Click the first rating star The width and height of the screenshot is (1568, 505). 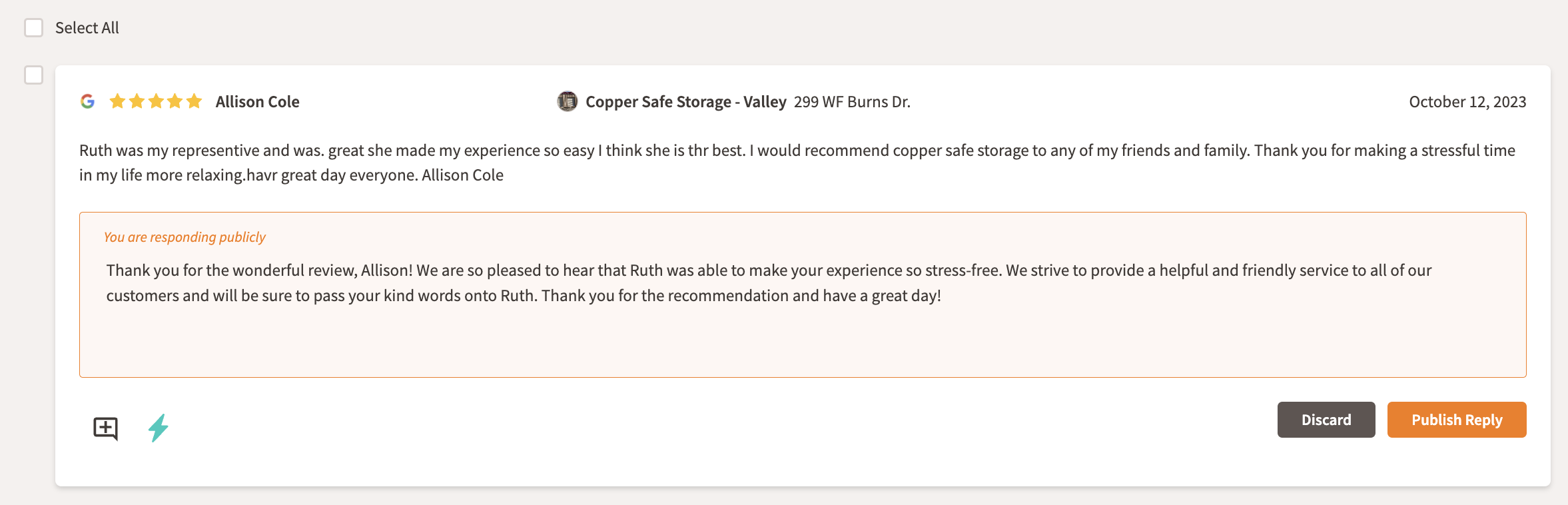coord(117,101)
